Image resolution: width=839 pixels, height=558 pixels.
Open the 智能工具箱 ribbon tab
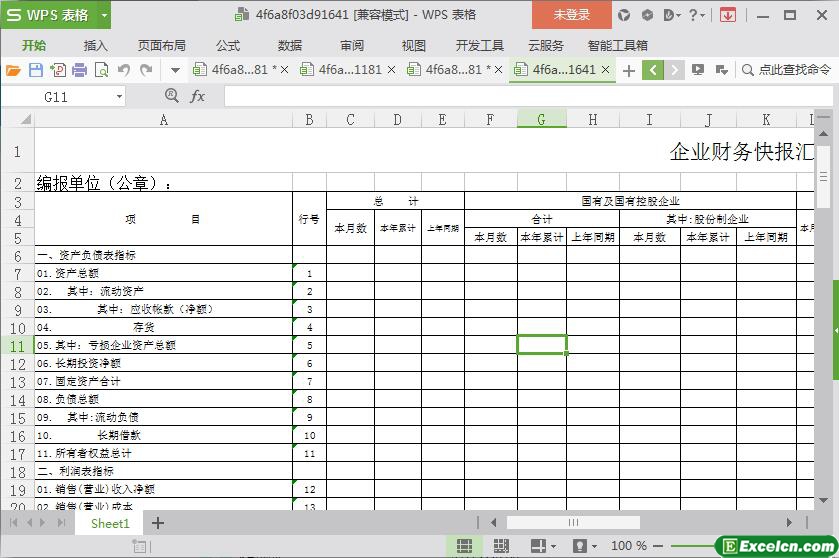point(617,45)
